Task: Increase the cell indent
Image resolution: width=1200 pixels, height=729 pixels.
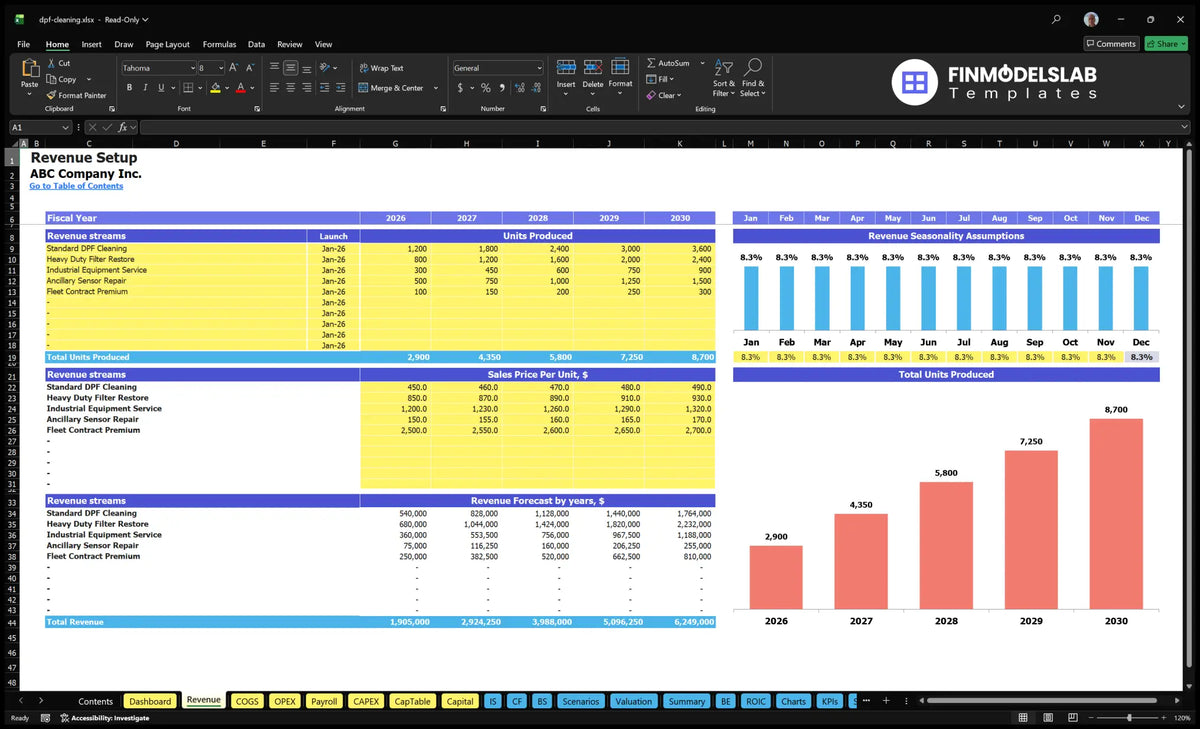Action: 341,88
